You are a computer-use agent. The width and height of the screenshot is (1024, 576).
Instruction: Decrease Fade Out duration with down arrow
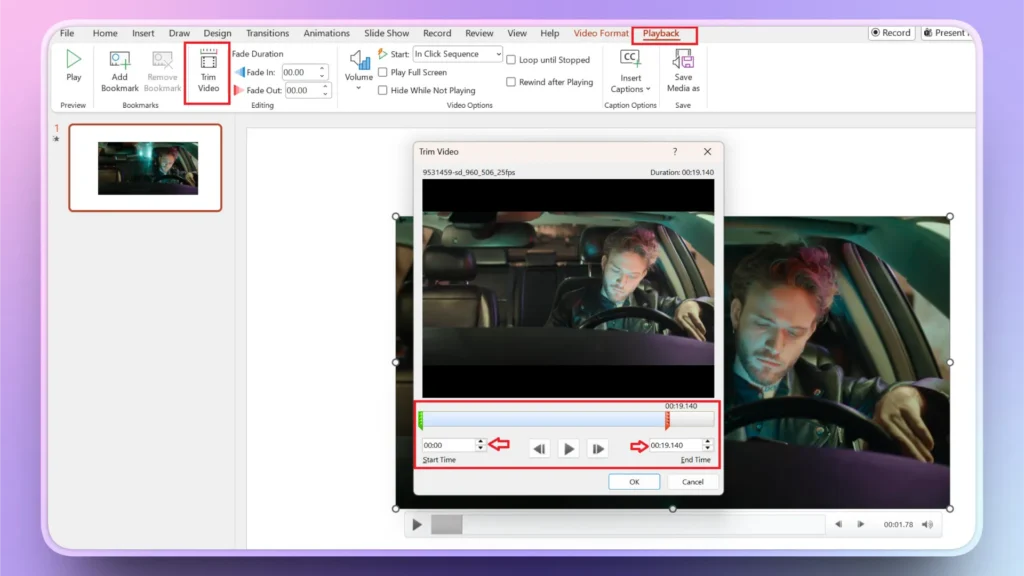click(325, 94)
